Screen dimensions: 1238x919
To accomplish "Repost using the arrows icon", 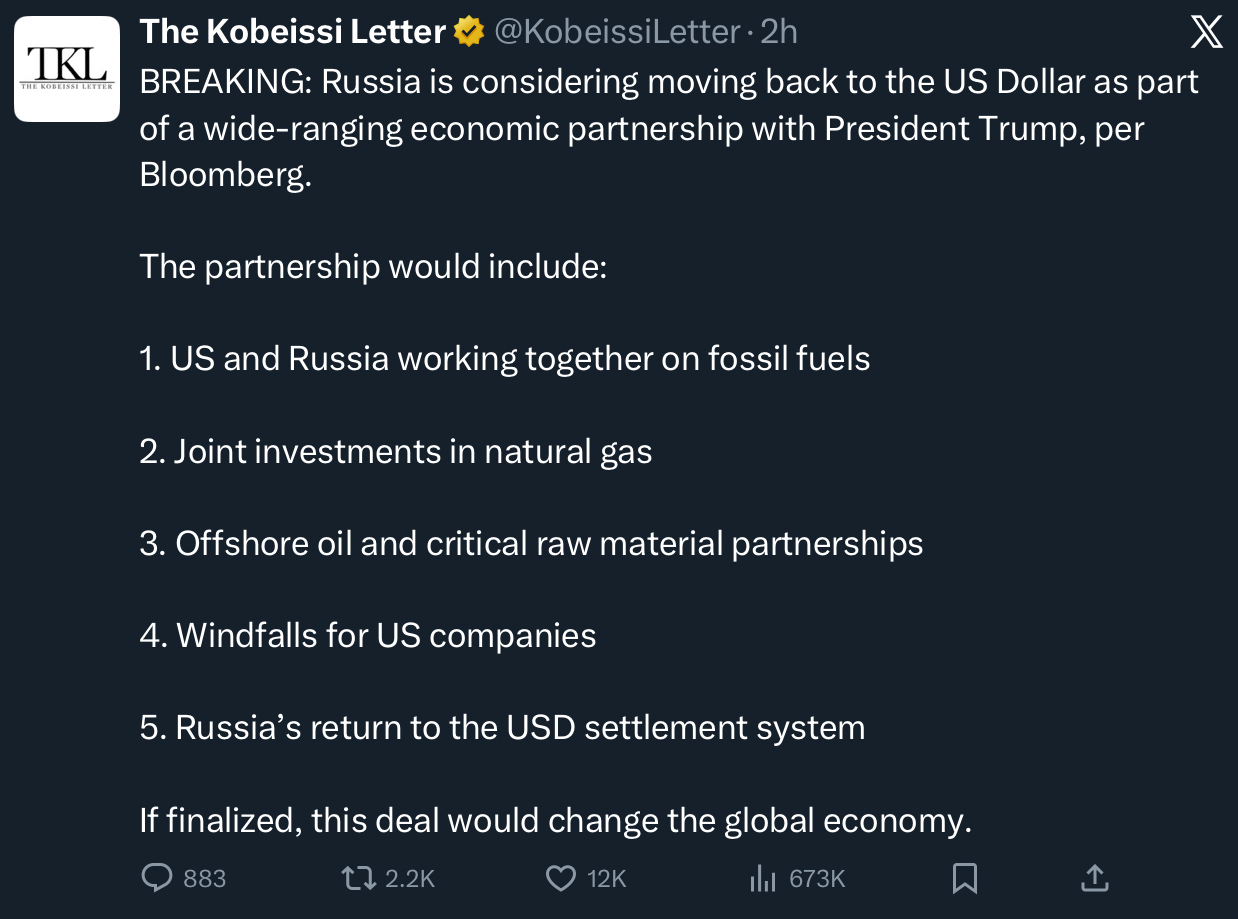I will (358, 878).
